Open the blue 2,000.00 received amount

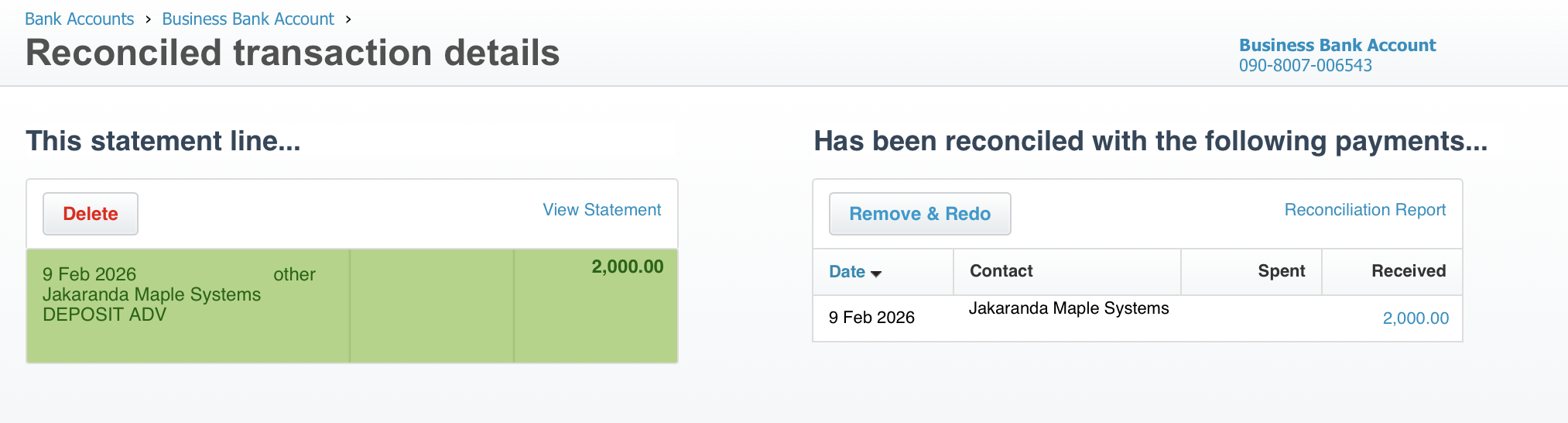1415,318
